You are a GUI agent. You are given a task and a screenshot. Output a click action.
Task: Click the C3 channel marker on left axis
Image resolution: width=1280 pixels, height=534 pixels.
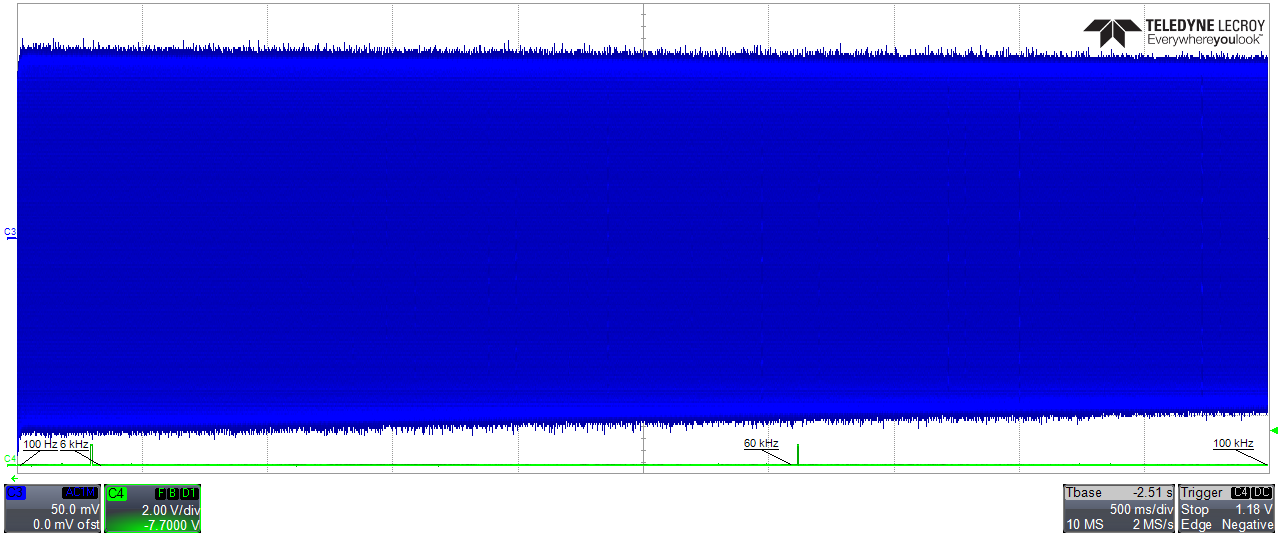pos(11,232)
